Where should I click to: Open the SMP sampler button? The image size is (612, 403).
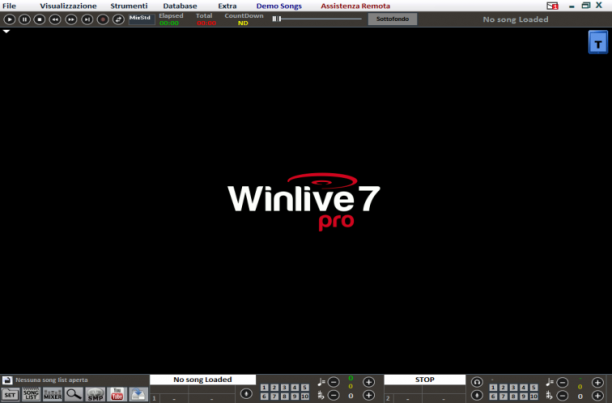[x=95, y=394]
